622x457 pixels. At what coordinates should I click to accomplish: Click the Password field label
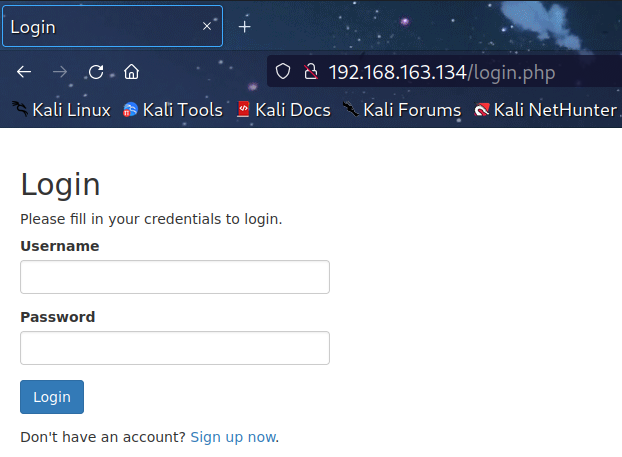pyautogui.click(x=58, y=317)
